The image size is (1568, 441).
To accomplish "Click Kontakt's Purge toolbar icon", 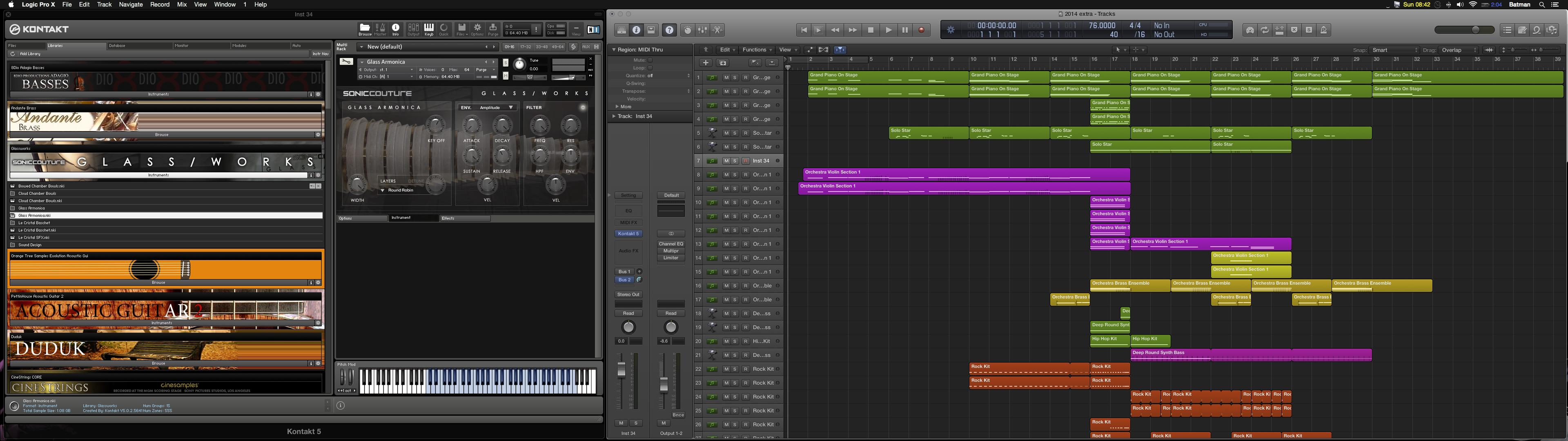I will click(493, 29).
